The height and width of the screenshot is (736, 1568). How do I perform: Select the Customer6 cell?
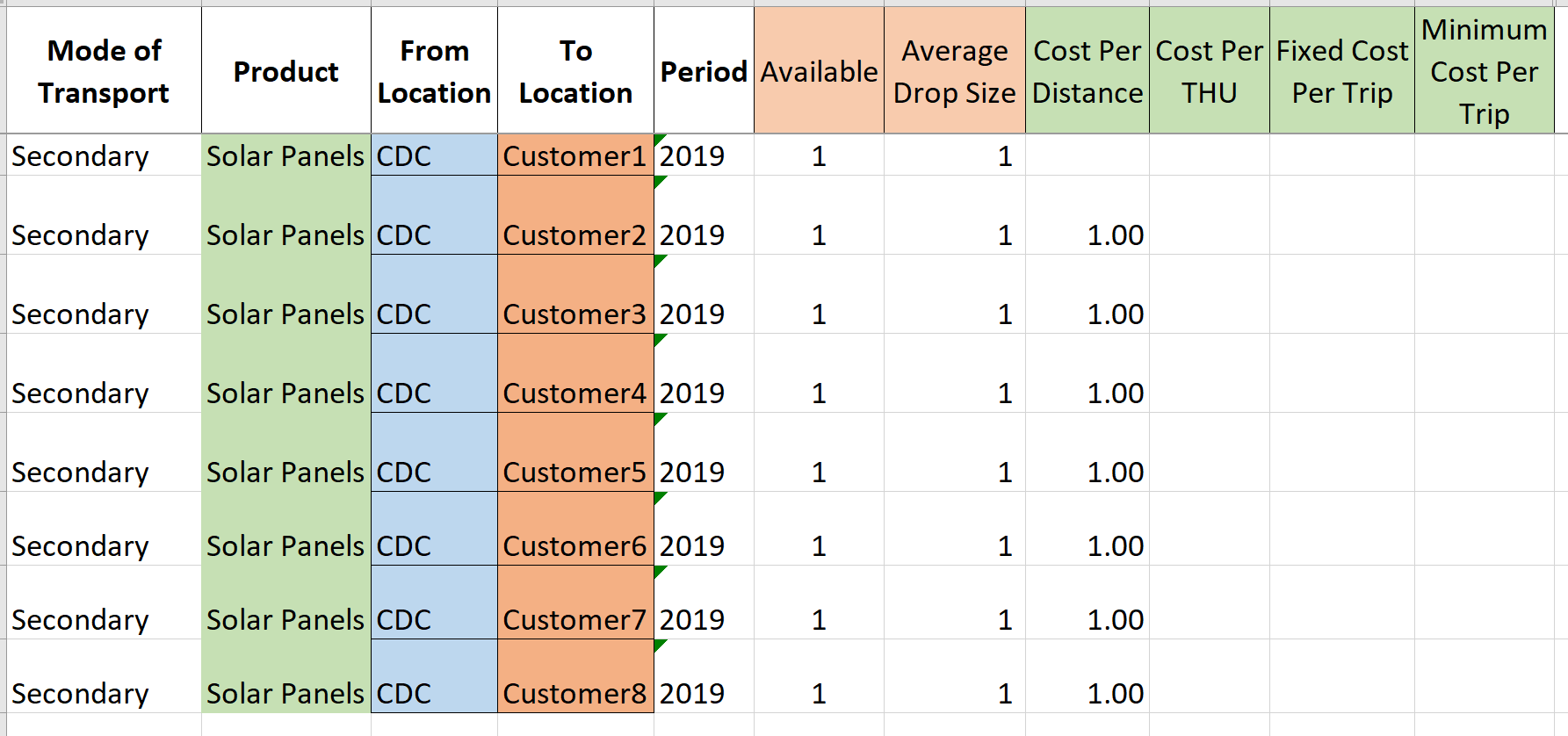point(575,529)
